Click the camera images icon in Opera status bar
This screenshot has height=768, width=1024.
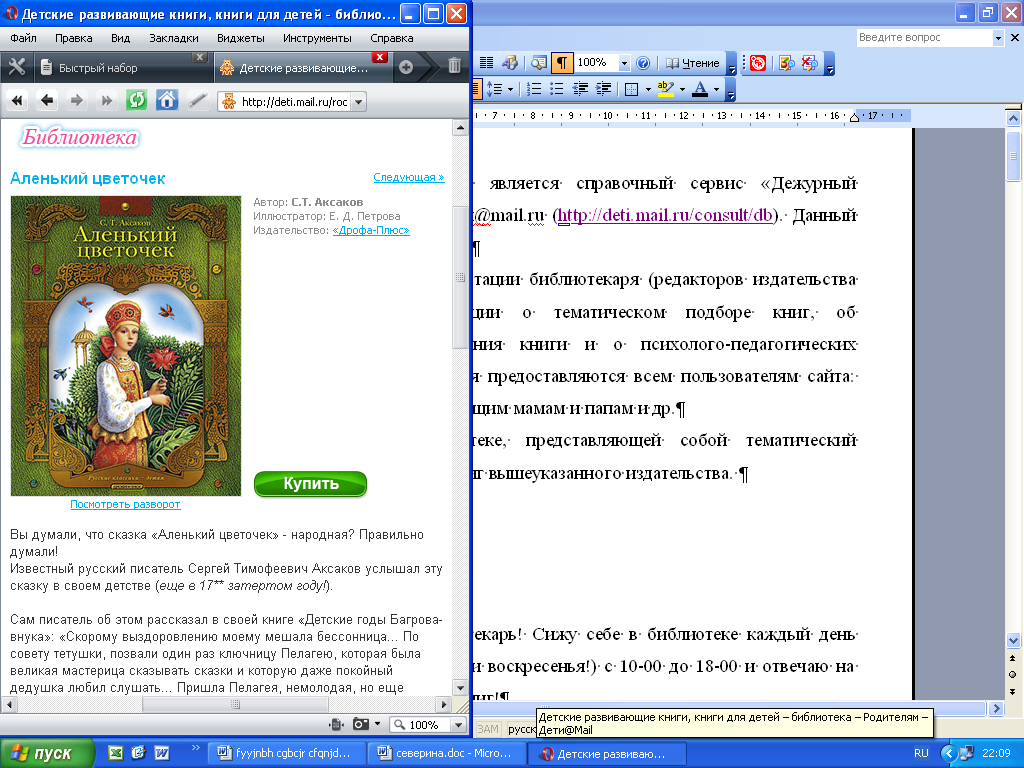(x=360, y=724)
